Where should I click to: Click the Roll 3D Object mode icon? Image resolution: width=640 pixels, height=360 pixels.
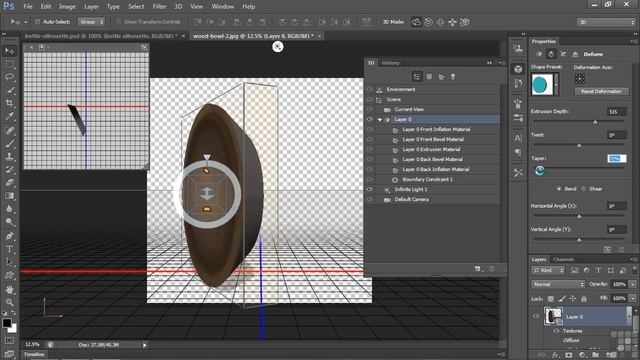pyautogui.click(x=428, y=22)
